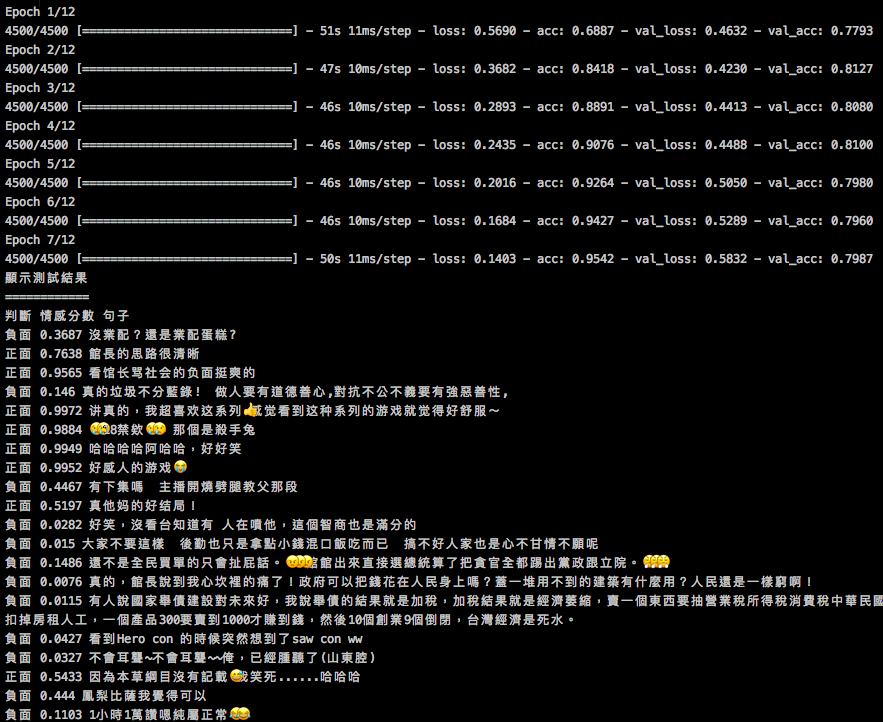
Task: Click the thumbs-up emoji in the 我超喜欢这系列 line
Action: click(250, 411)
